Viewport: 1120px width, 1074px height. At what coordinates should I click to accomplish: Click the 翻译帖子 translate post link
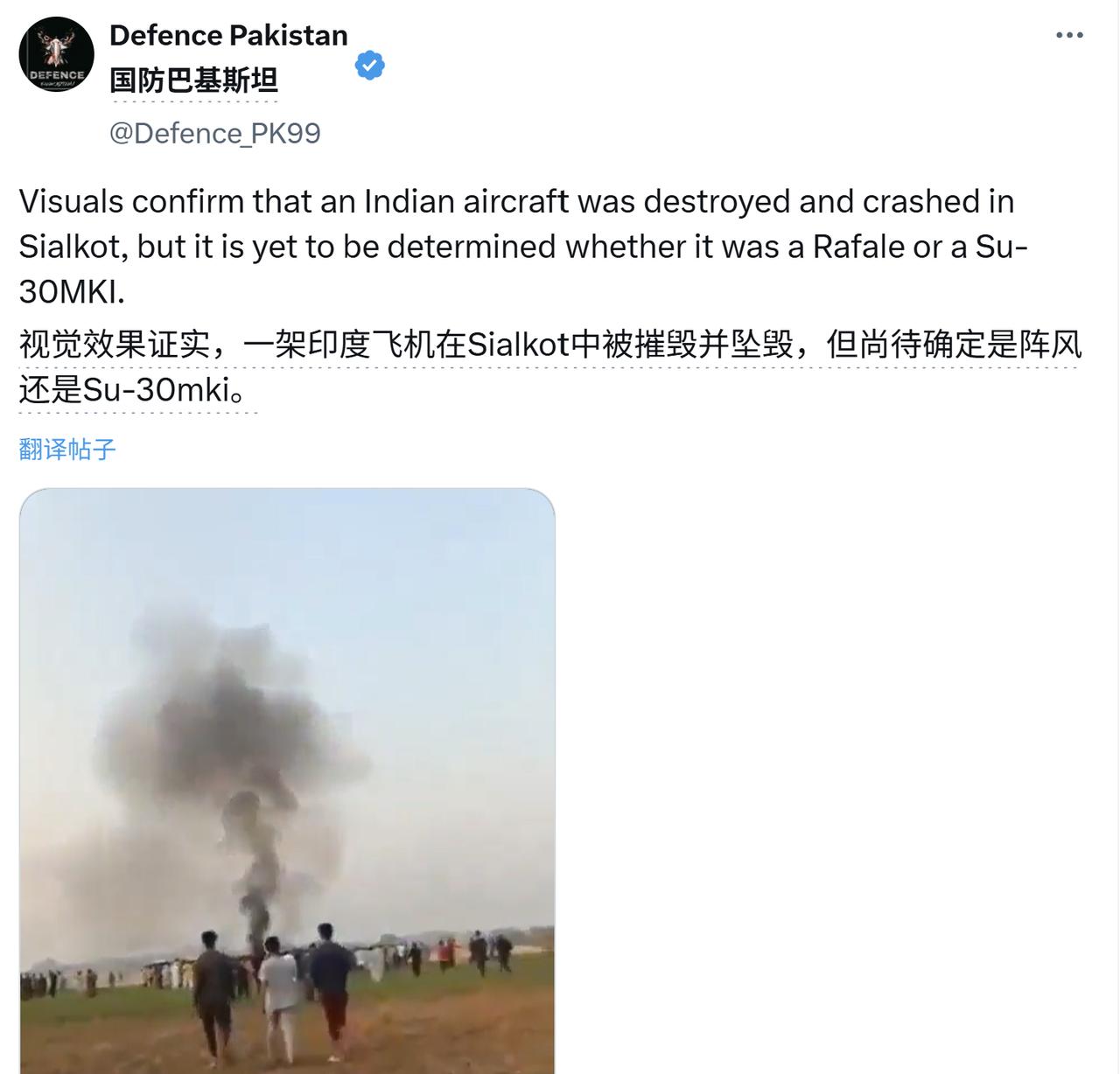(67, 450)
